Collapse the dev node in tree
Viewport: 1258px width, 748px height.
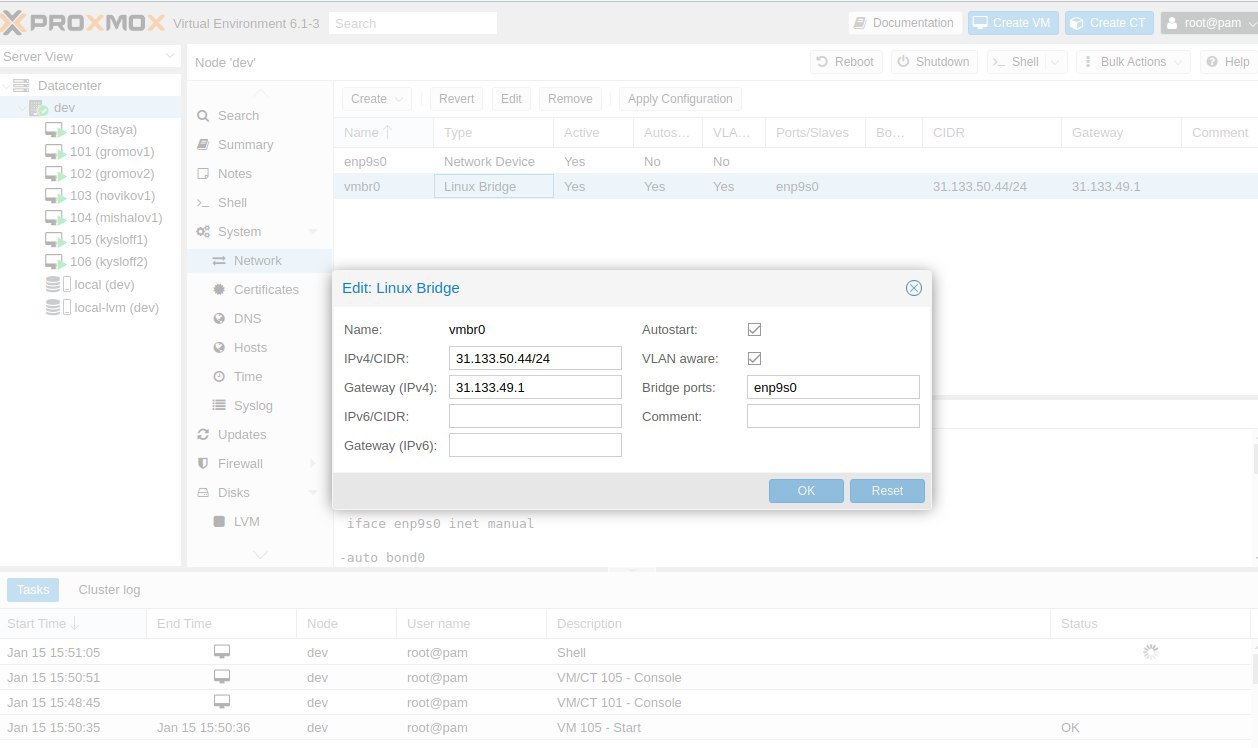pyautogui.click(x=22, y=108)
